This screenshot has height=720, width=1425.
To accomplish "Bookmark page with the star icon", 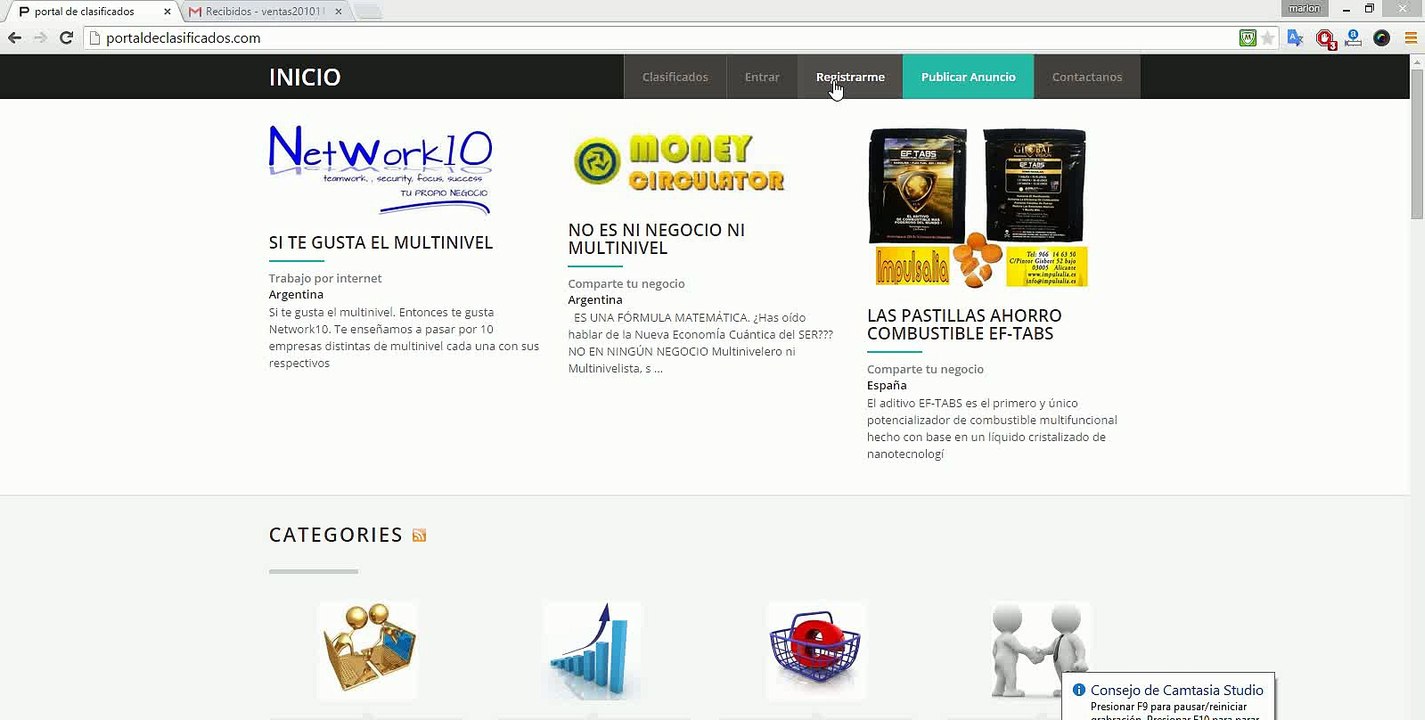I will coord(1268,38).
